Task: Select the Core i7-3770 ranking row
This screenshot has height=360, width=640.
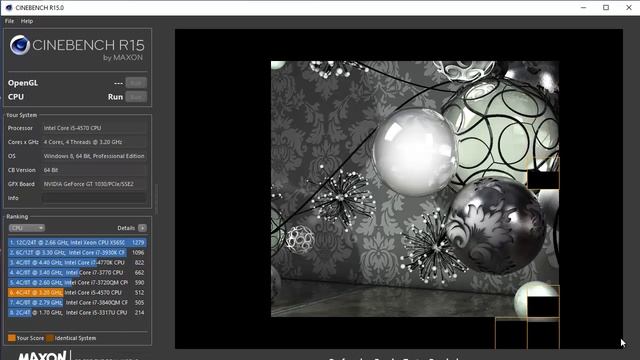Action: (x=77, y=273)
